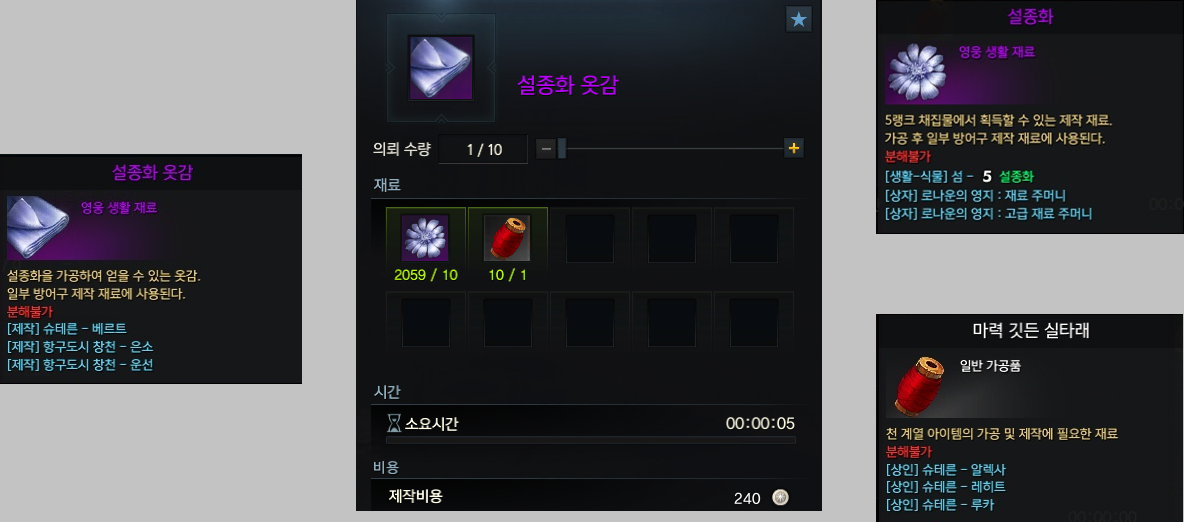Toggle the favorite star icon
The image size is (1184, 522).
(x=799, y=20)
